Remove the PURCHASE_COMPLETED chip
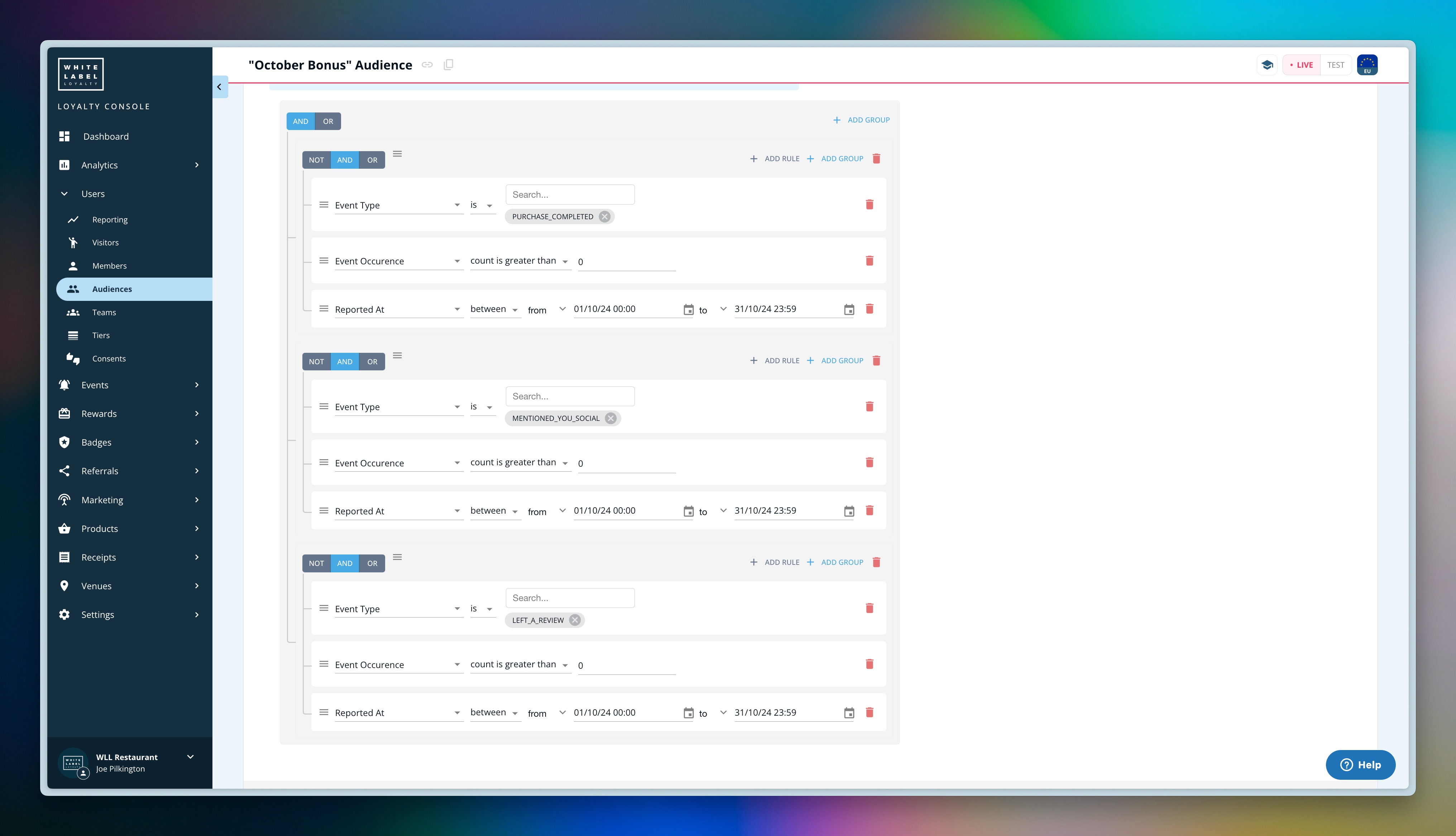Screen dimensions: 1456x836 pyautogui.click(x=604, y=216)
